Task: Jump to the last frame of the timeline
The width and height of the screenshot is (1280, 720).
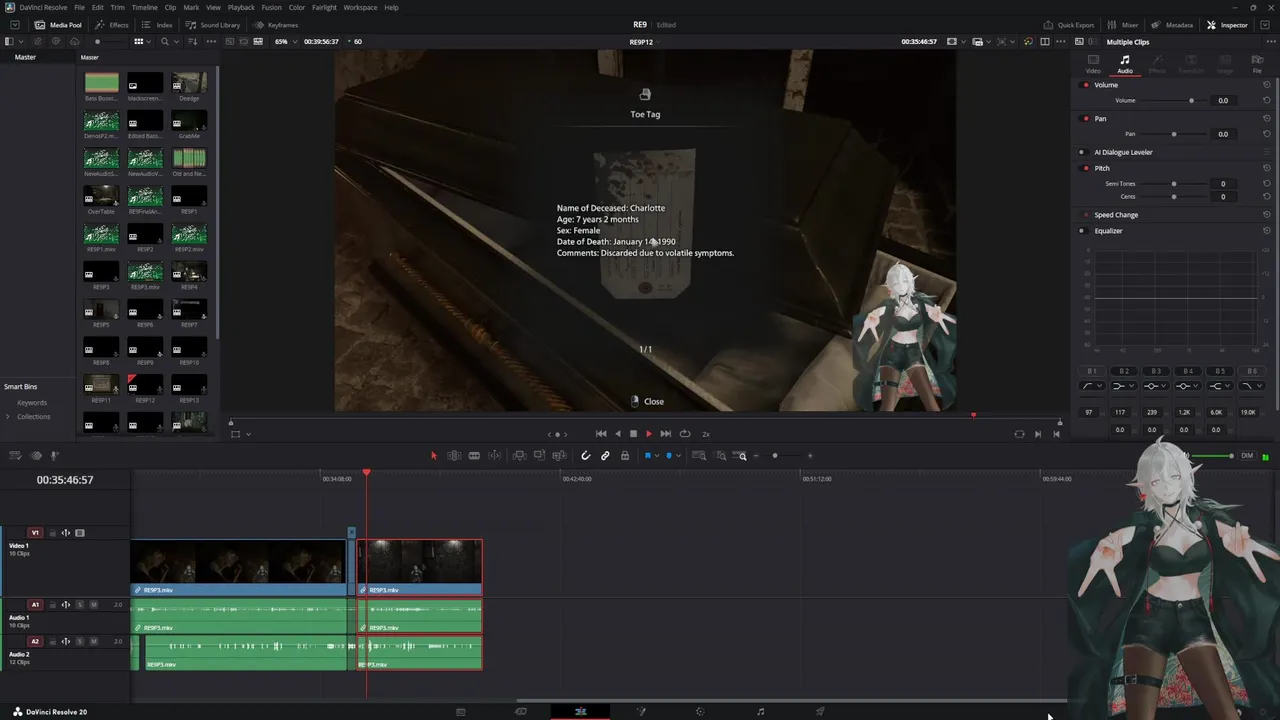Action: click(x=666, y=434)
